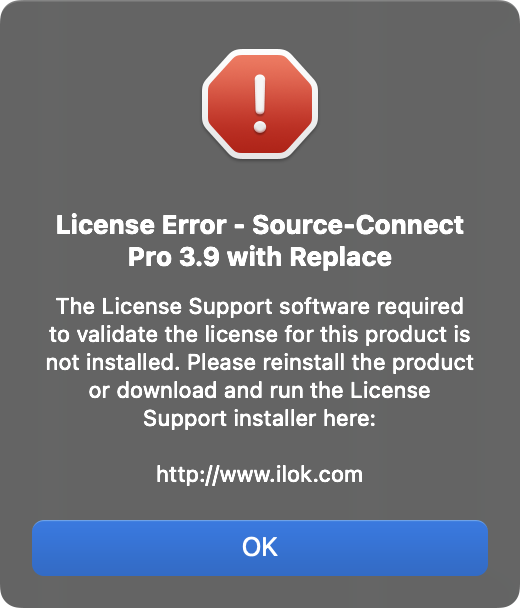
Task: Click the 'Support installer here:' text line
Action: 259,419
